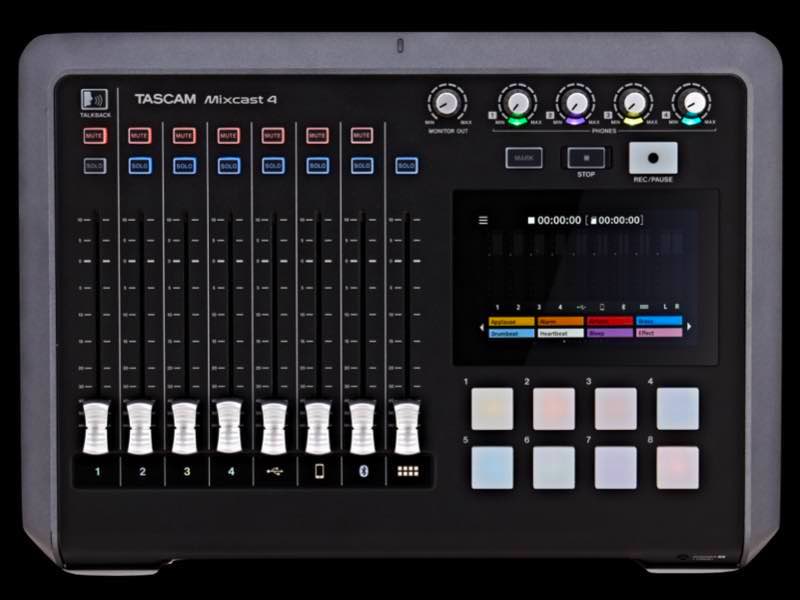This screenshot has width=800, height=600.
Task: Tap the Effect pad label on touchscreen
Action: [659, 333]
